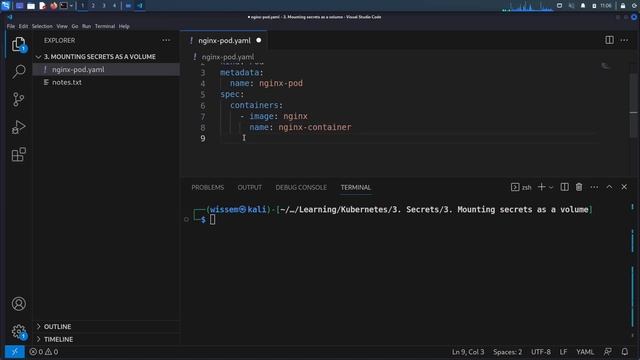Open the File menu
The image size is (640, 360).
tap(11, 26)
